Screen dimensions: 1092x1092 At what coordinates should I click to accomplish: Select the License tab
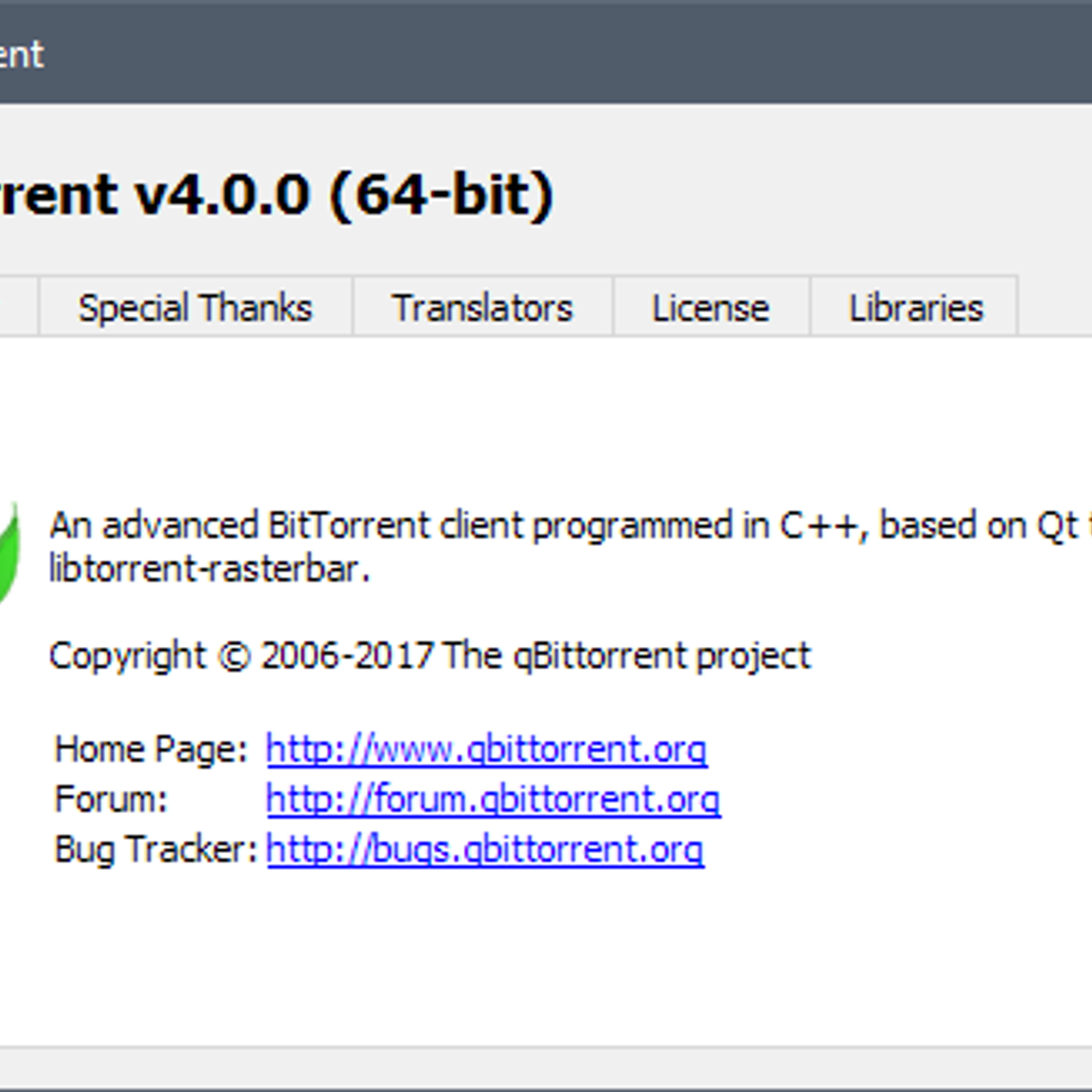(x=711, y=307)
